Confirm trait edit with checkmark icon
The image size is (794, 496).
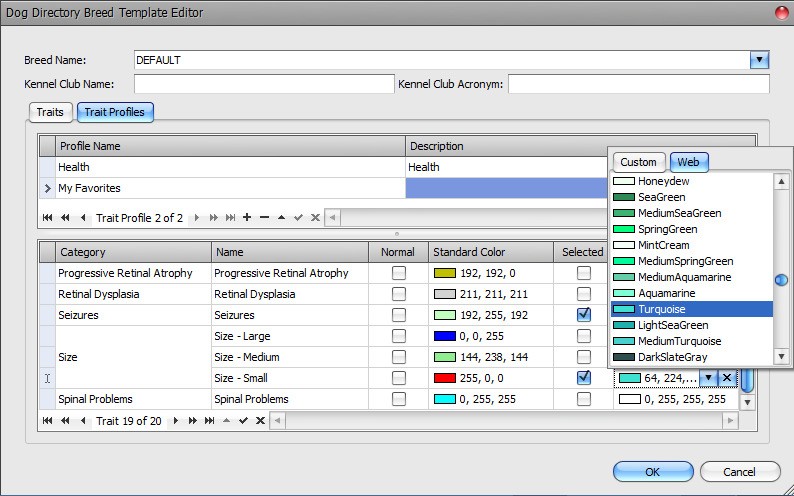(x=244, y=421)
